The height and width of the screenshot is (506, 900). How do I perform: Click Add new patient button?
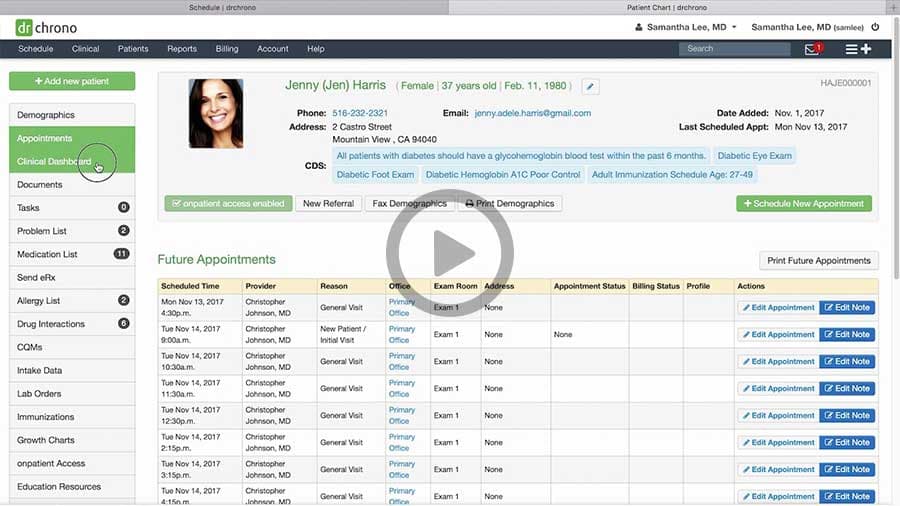pyautogui.click(x=72, y=81)
